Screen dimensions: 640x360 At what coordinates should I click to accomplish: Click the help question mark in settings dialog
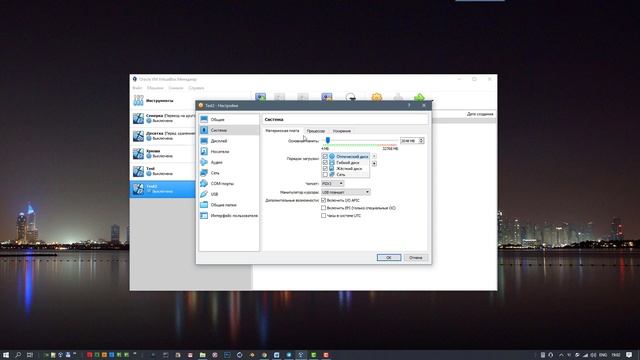tap(409, 105)
